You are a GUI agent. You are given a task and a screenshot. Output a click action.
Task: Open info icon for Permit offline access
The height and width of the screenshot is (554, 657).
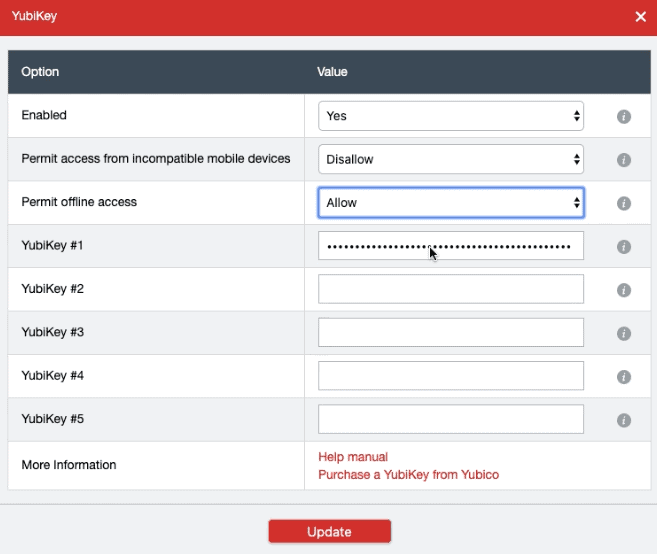click(623, 203)
